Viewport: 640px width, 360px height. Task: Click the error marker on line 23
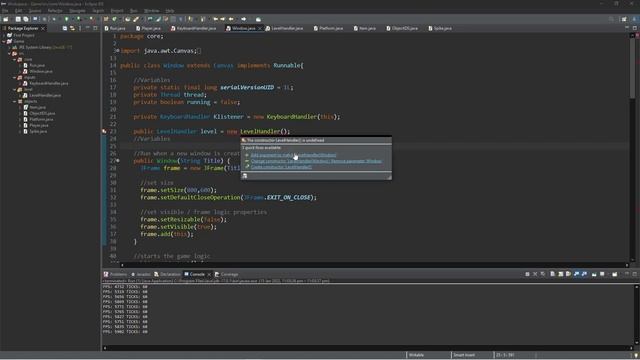[104, 131]
